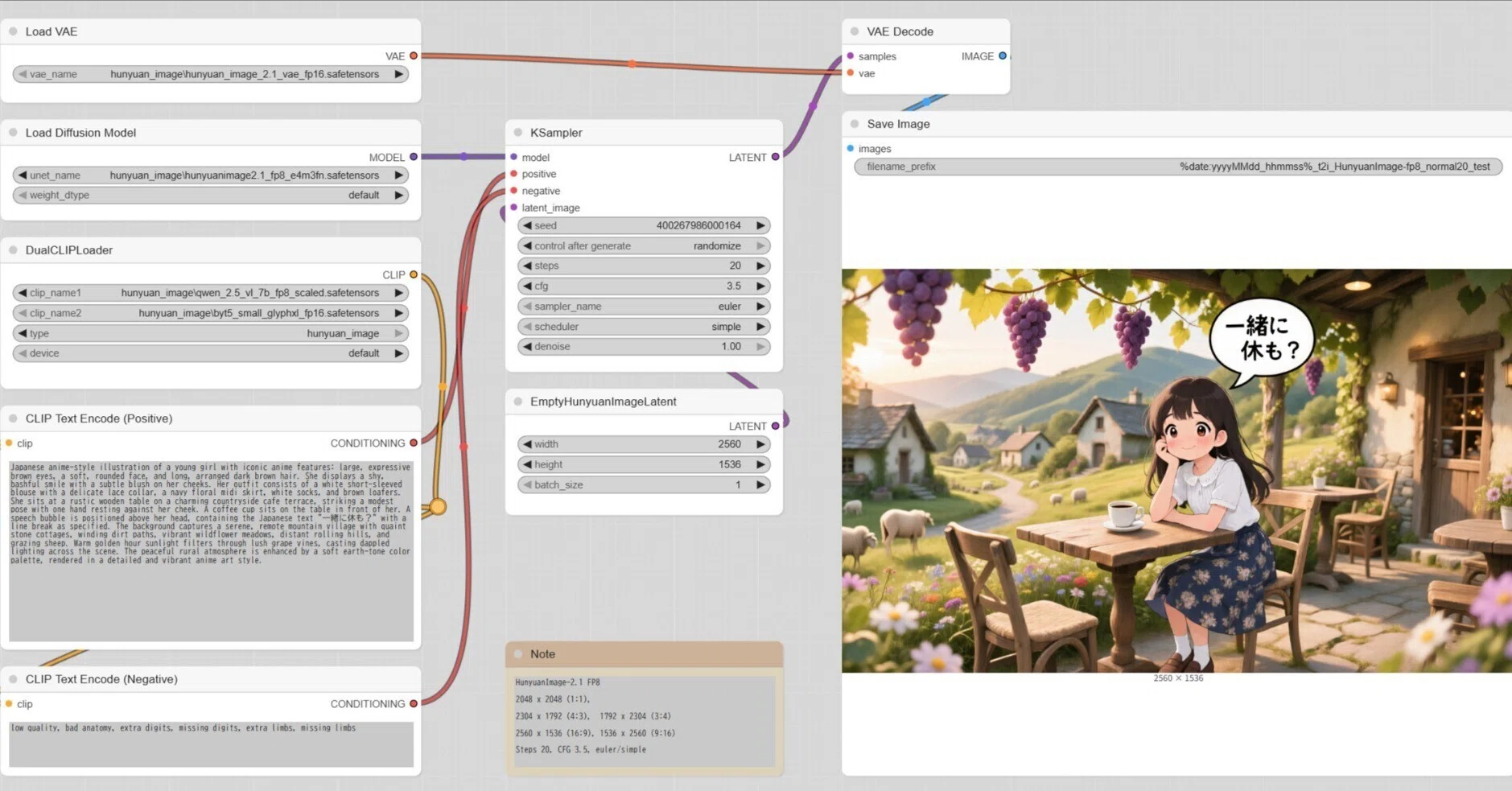
Task: Open the clip_name1 model selector
Action: tap(211, 293)
